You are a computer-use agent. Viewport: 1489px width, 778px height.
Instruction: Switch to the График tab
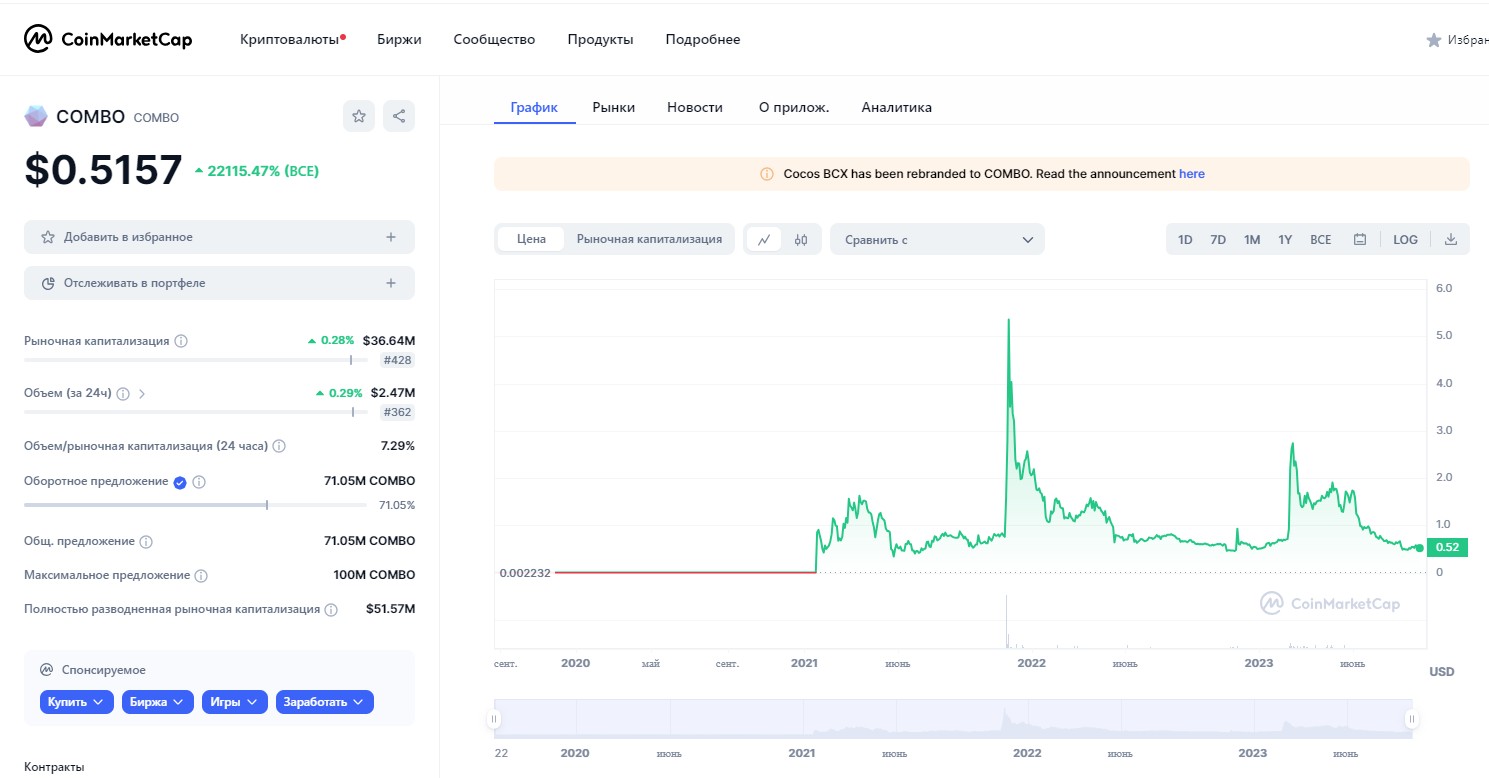click(534, 107)
